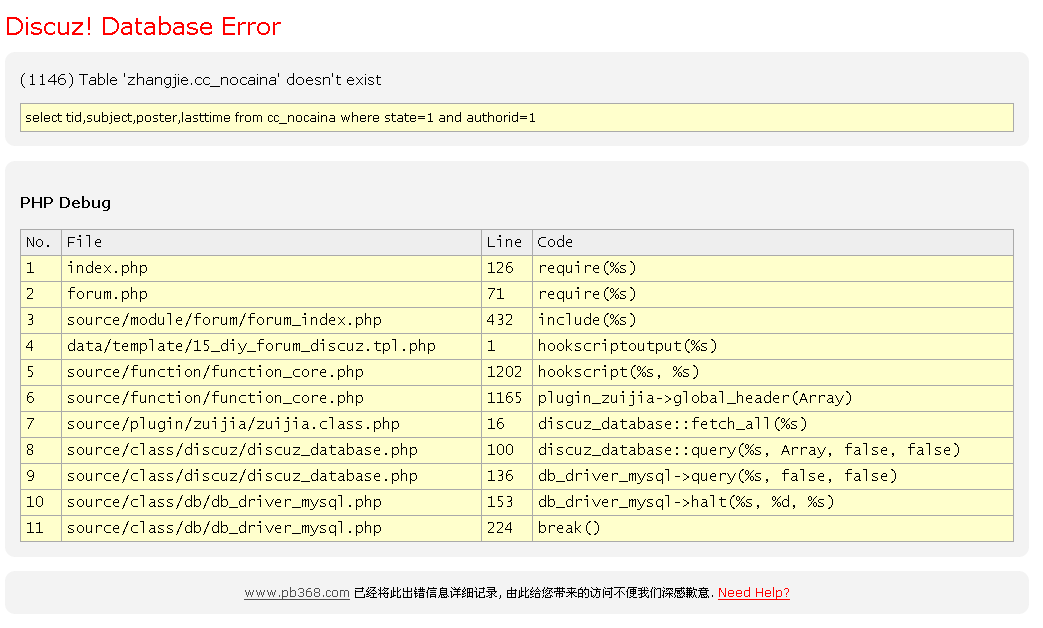
Task: Click the Code column header
Action: click(x=553, y=241)
